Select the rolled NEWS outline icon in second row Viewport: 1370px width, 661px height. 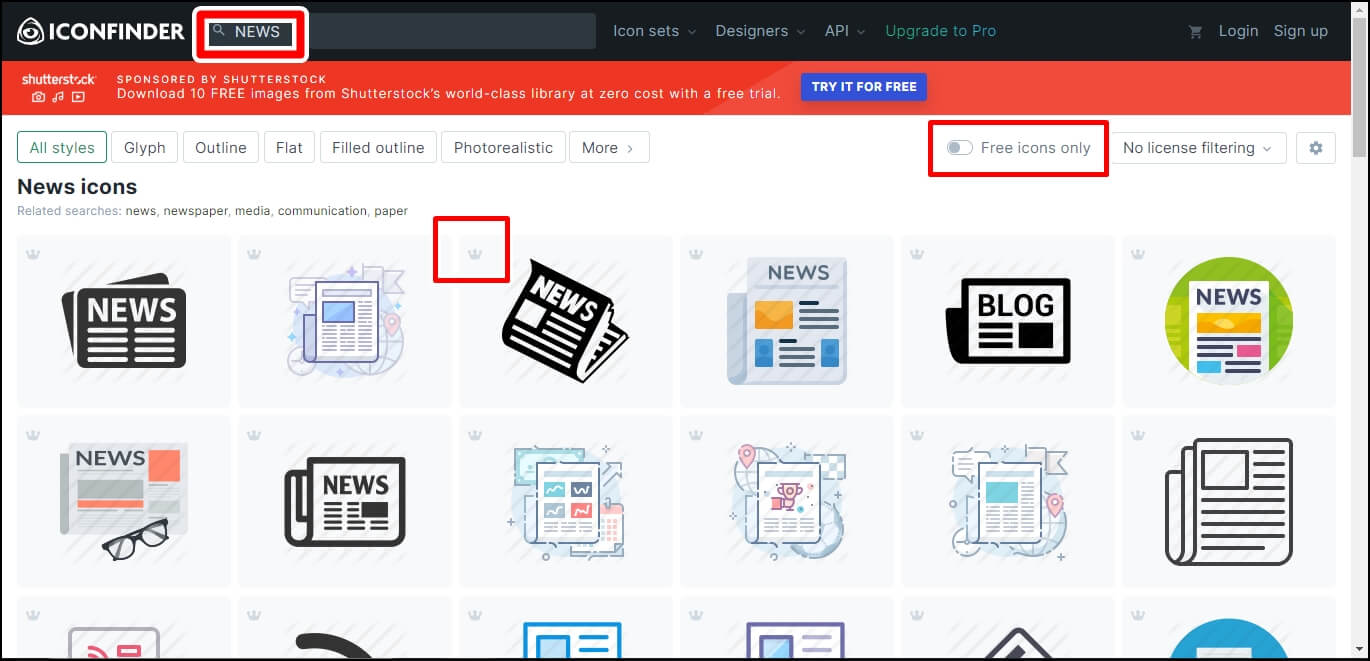[x=345, y=502]
